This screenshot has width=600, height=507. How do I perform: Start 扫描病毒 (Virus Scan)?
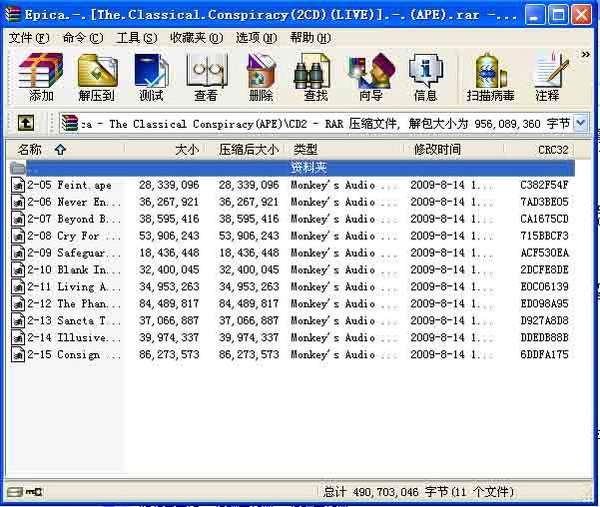pos(490,78)
